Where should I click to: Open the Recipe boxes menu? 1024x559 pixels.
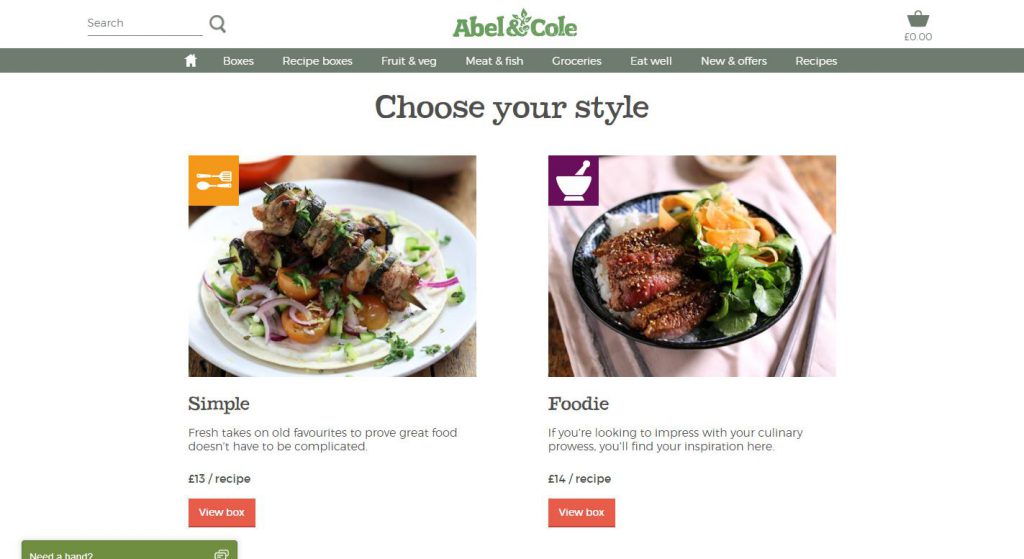click(317, 61)
